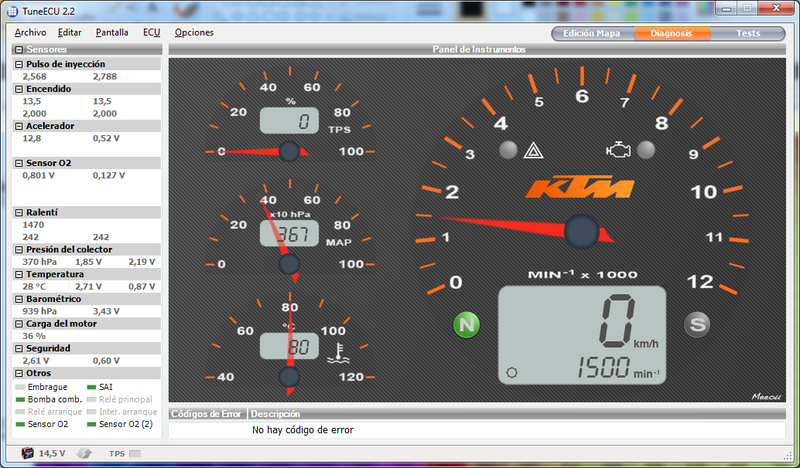Click the 0,801 V oxygen sensor value
Screen dimensions: 800x468
(38, 175)
